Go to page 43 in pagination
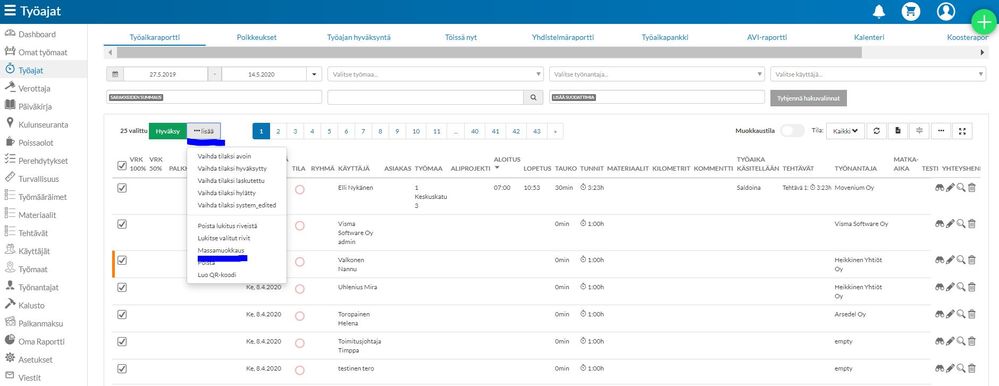 (537, 131)
